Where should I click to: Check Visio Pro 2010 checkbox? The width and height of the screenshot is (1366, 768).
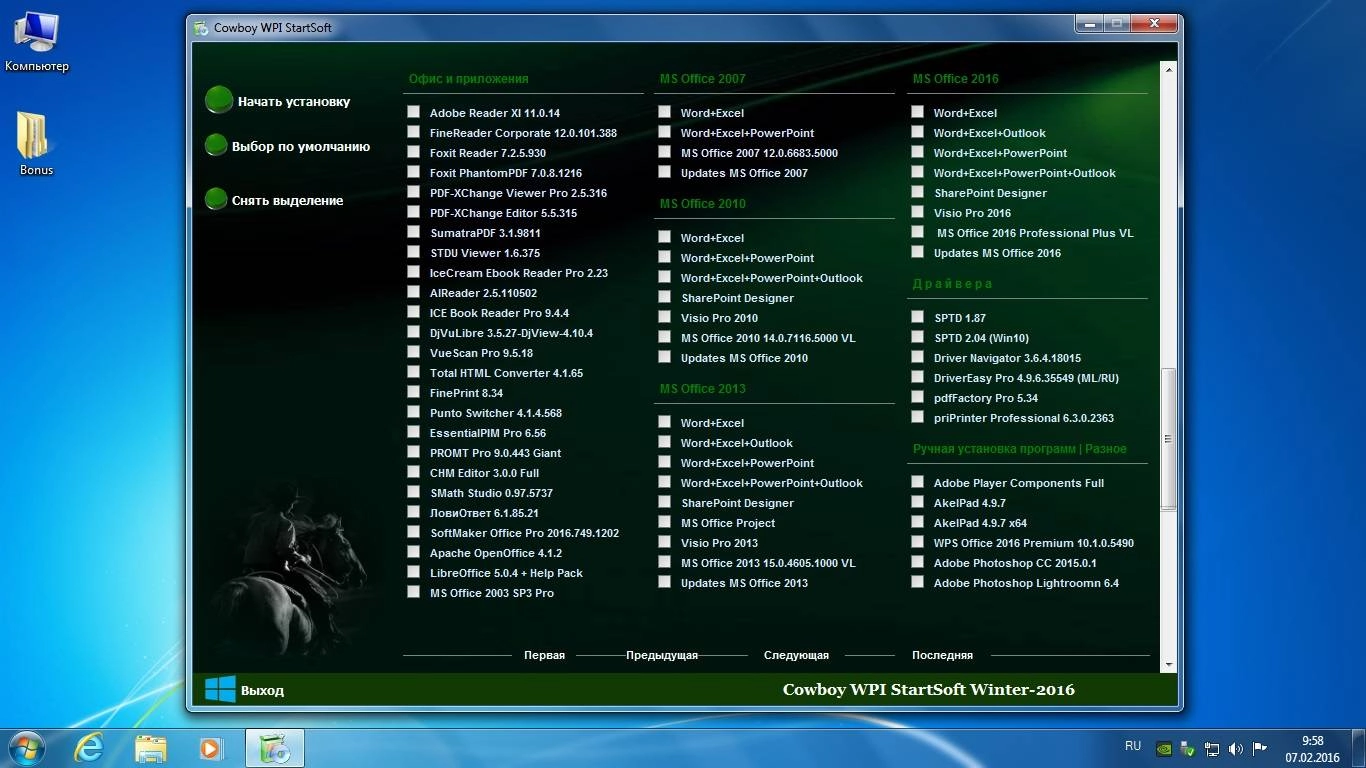[x=665, y=317]
